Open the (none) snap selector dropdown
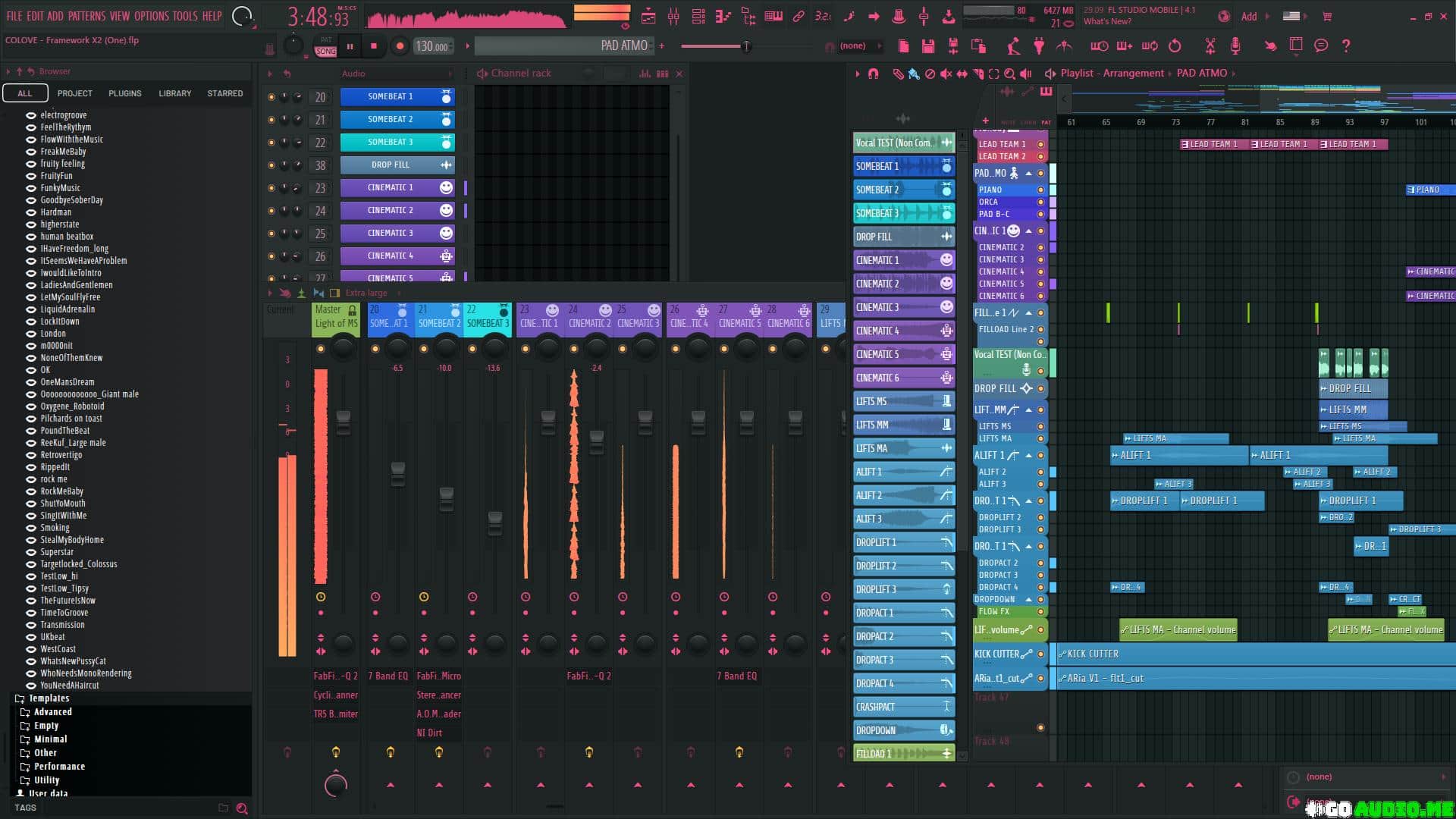 858,46
